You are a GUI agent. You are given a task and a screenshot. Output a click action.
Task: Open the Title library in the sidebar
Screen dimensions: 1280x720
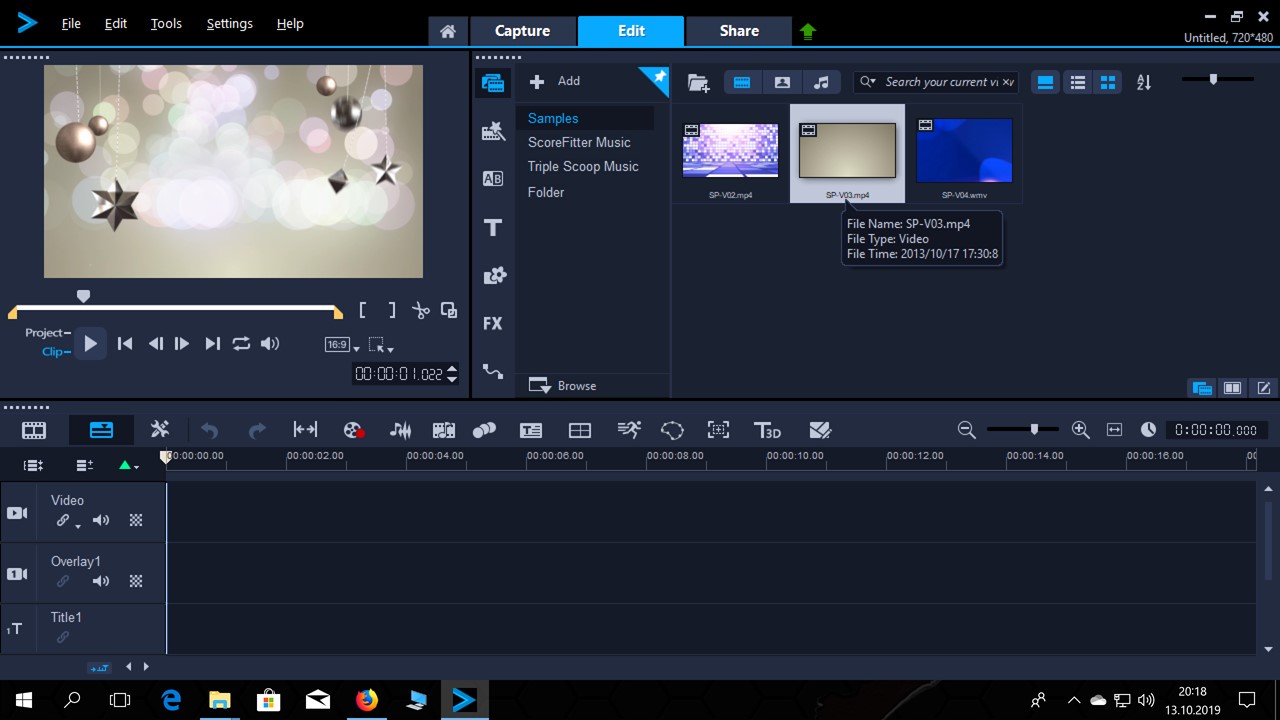[x=492, y=228]
